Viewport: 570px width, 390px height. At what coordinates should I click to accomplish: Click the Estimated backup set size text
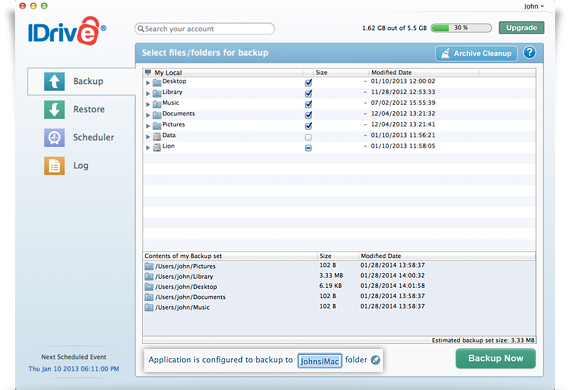(483, 340)
